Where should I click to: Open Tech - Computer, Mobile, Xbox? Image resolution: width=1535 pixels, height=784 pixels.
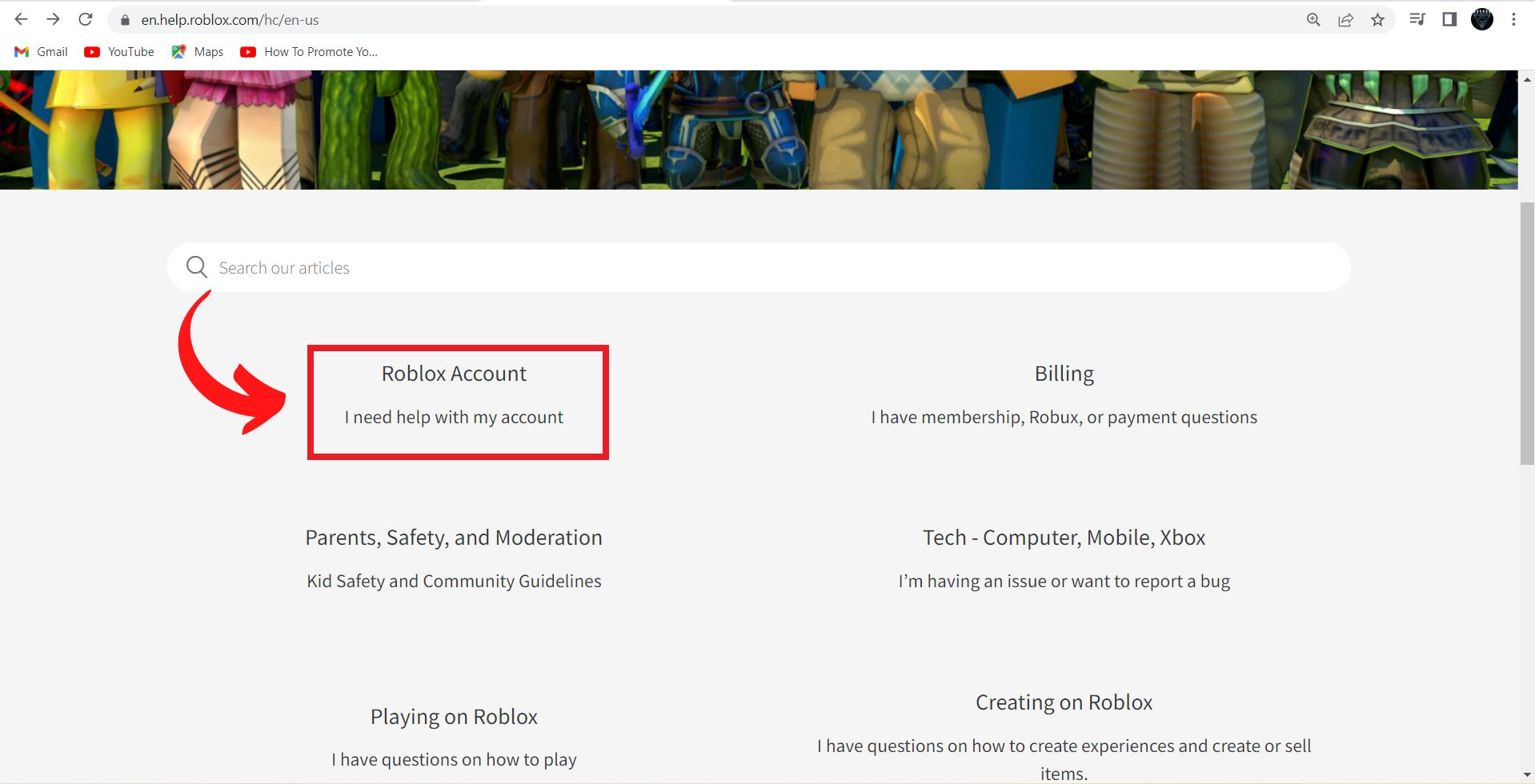coord(1064,538)
